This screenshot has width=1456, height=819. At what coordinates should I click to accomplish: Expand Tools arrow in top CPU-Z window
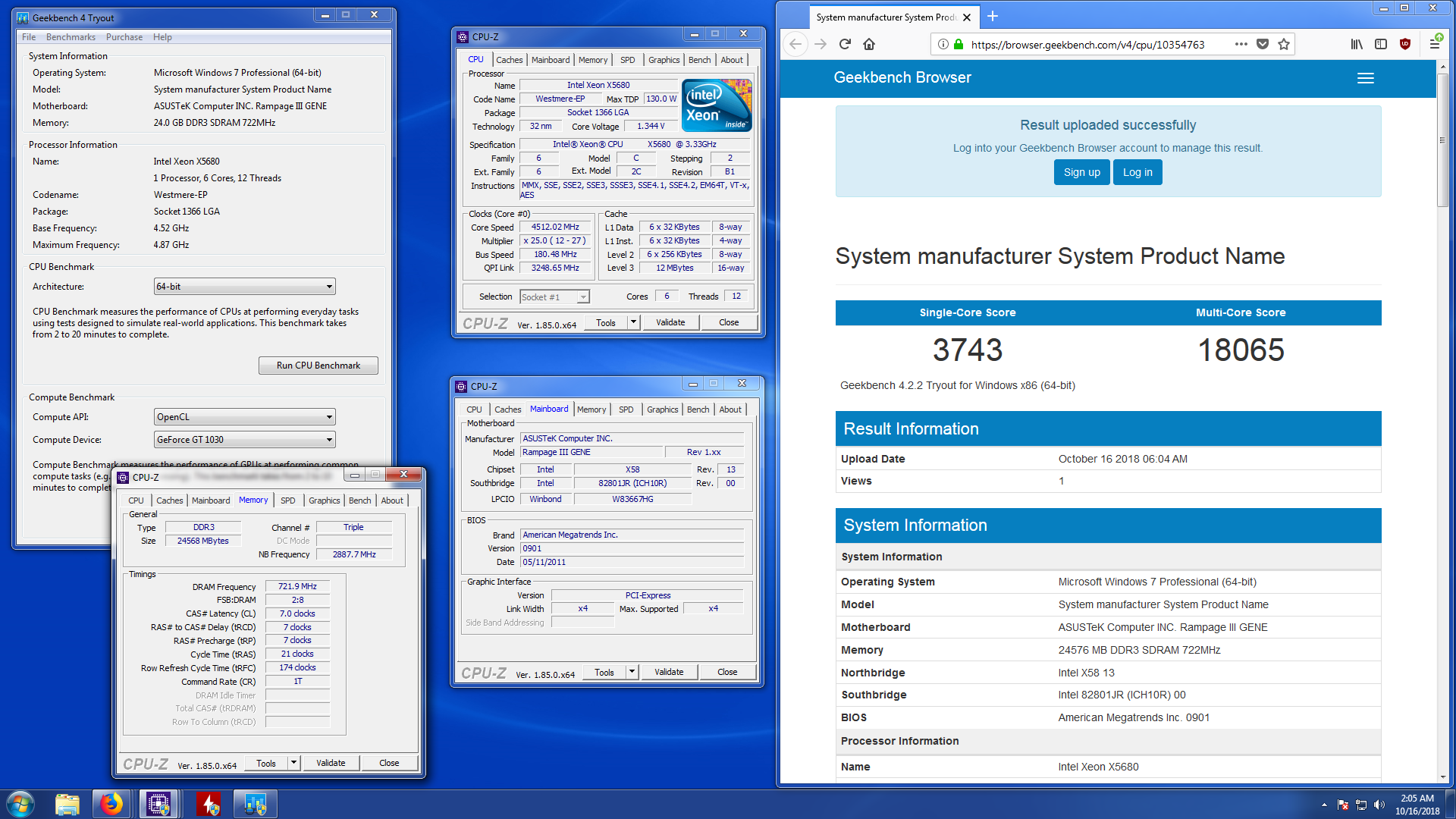click(x=633, y=322)
